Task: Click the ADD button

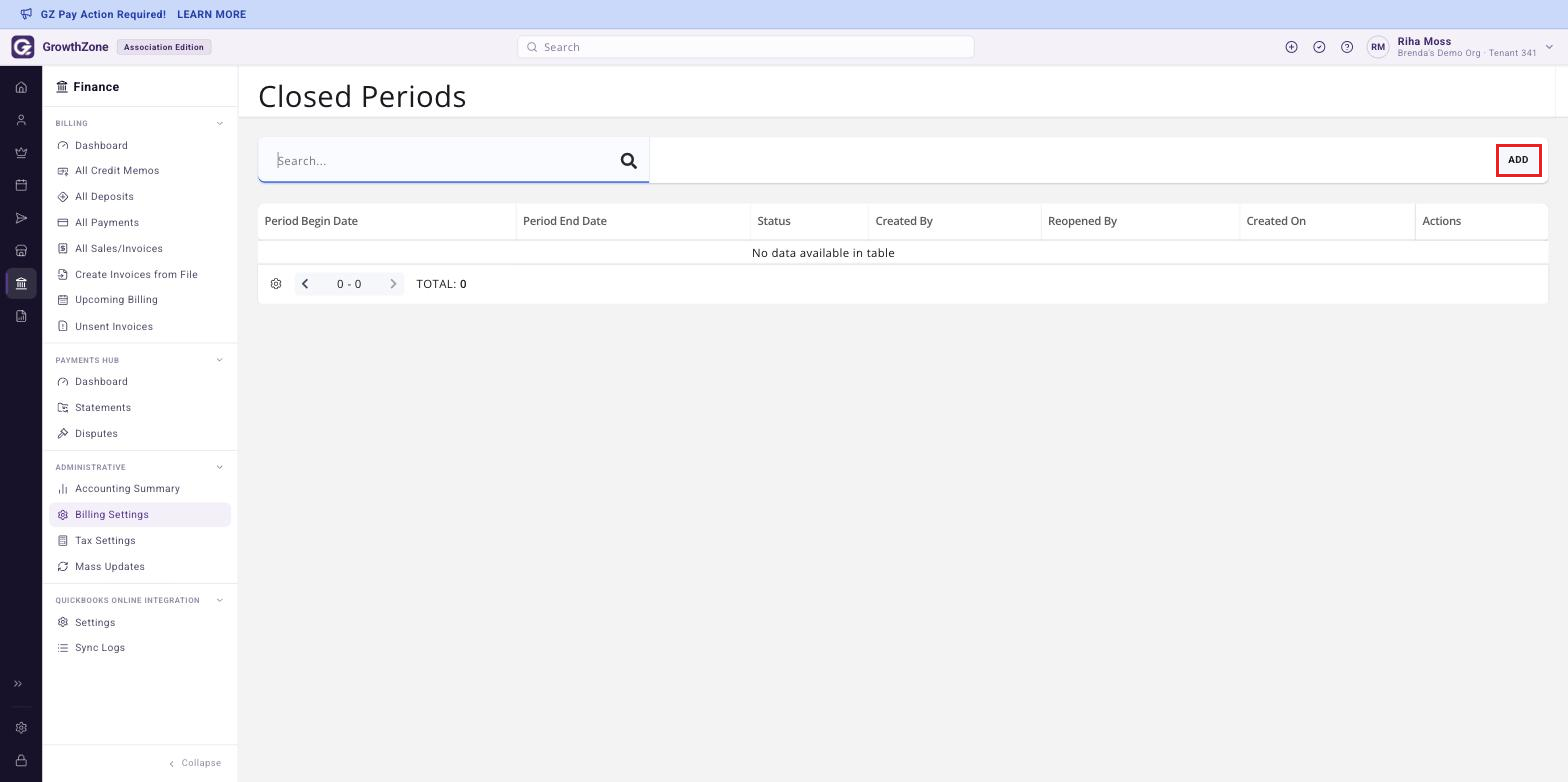Action: pyautogui.click(x=1518, y=160)
